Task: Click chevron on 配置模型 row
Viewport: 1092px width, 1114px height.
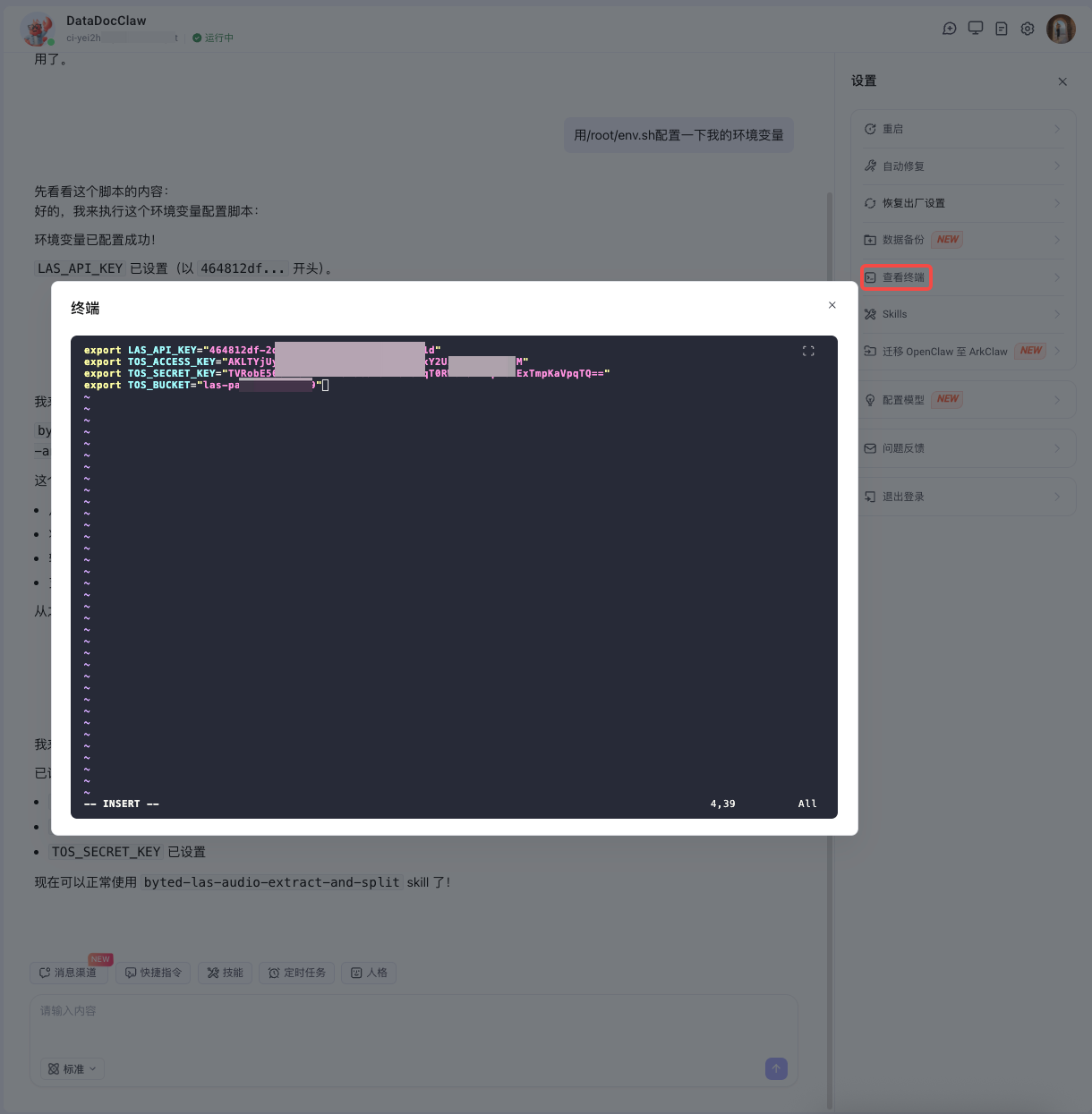Action: tap(1057, 400)
